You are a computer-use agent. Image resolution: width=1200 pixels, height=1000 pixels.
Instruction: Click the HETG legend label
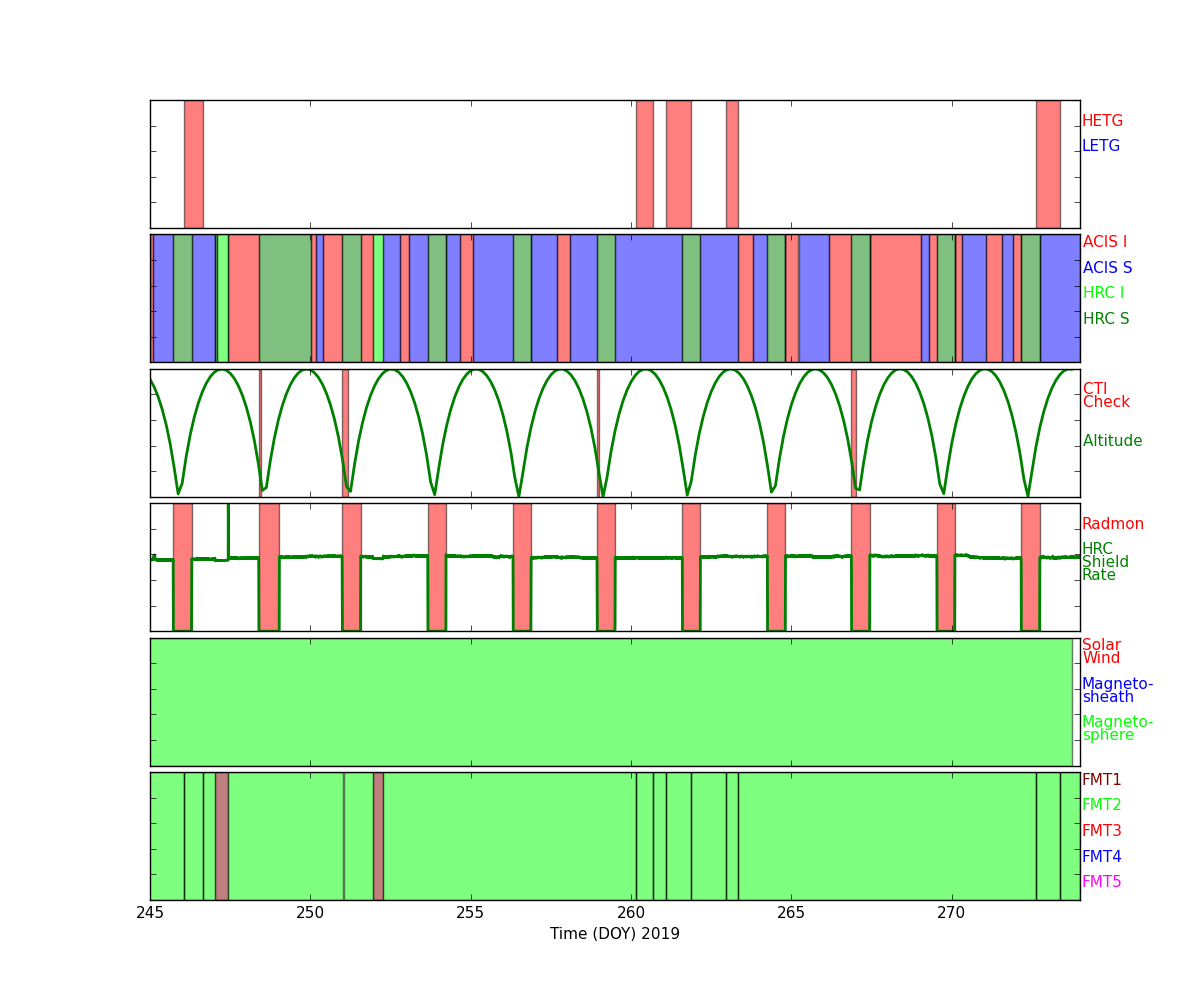point(1102,121)
